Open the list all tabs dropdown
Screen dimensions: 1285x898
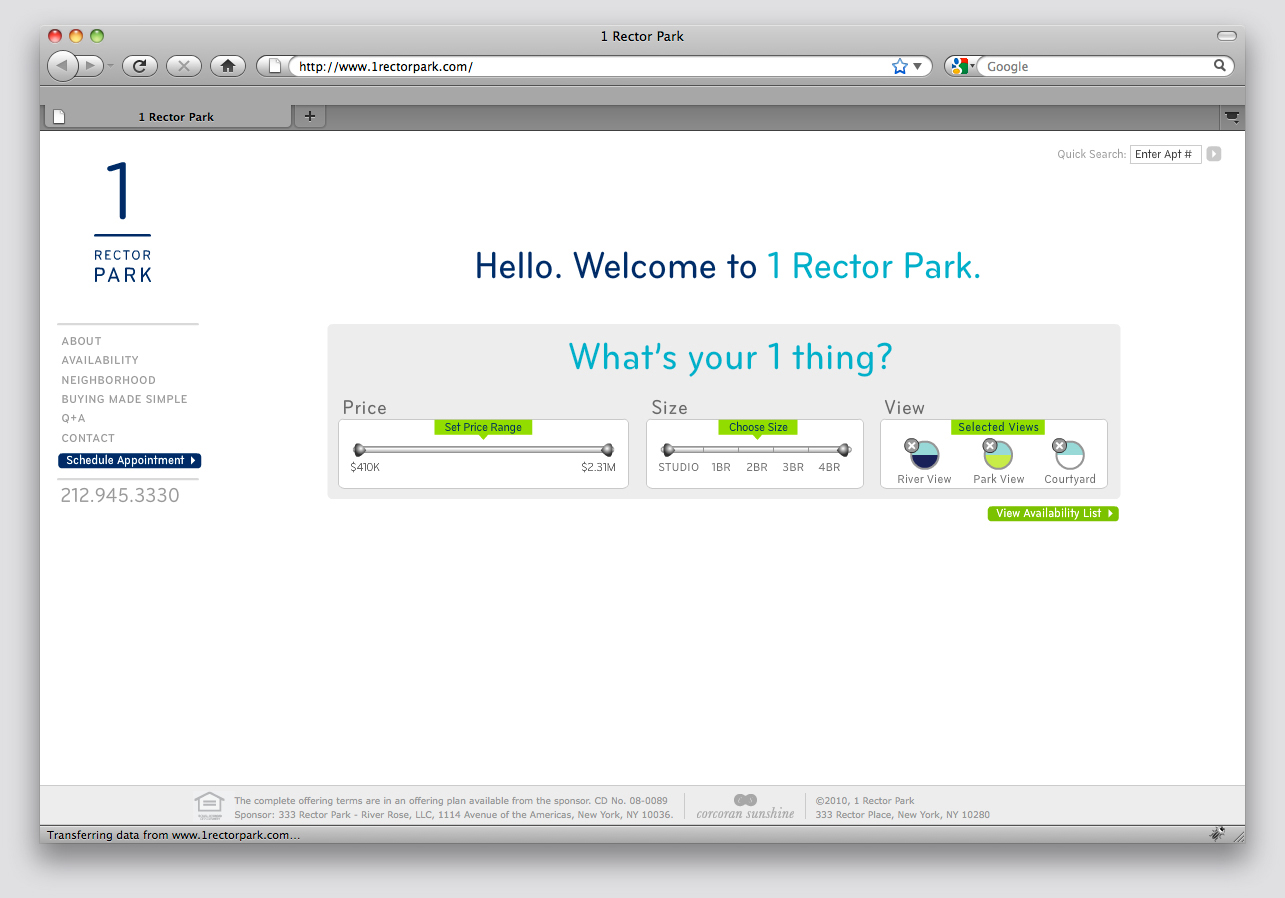coord(1232,117)
